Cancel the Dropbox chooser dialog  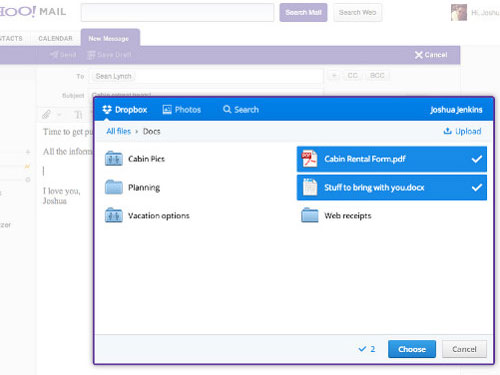click(464, 349)
